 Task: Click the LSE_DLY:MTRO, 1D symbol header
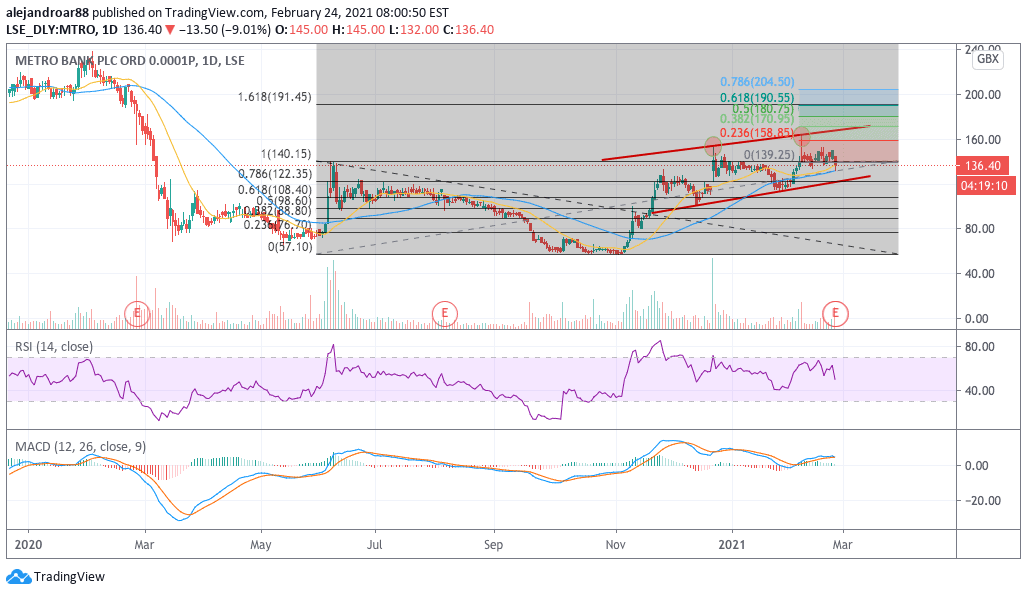62,29
